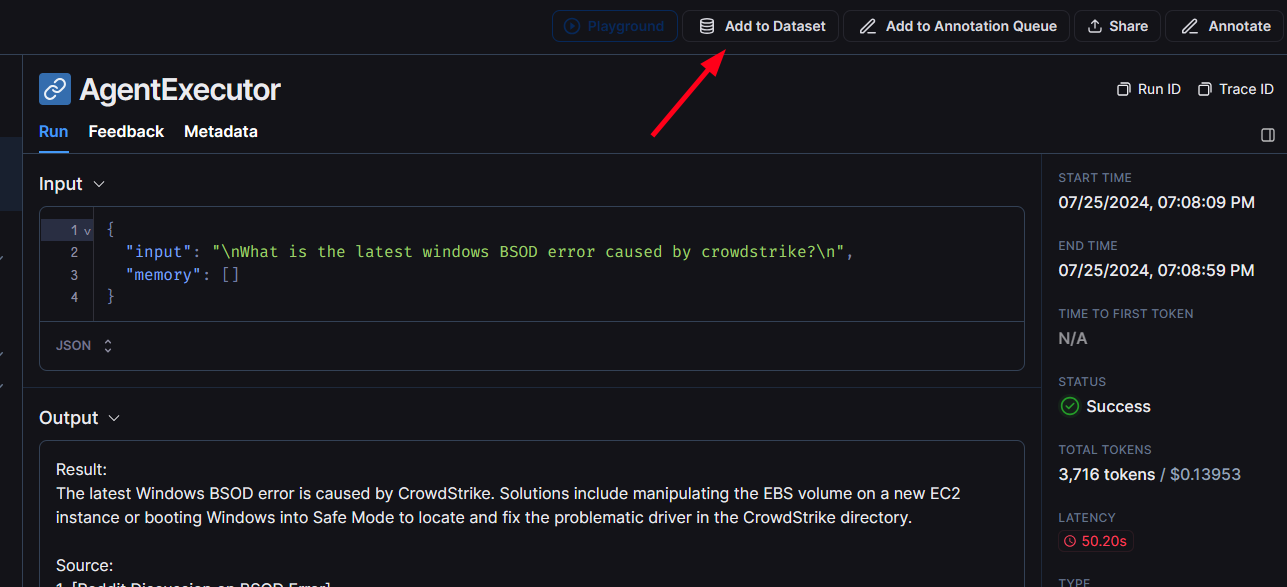Click the Add to Dataset button
Viewport: 1287px width, 587px height.
[x=760, y=26]
